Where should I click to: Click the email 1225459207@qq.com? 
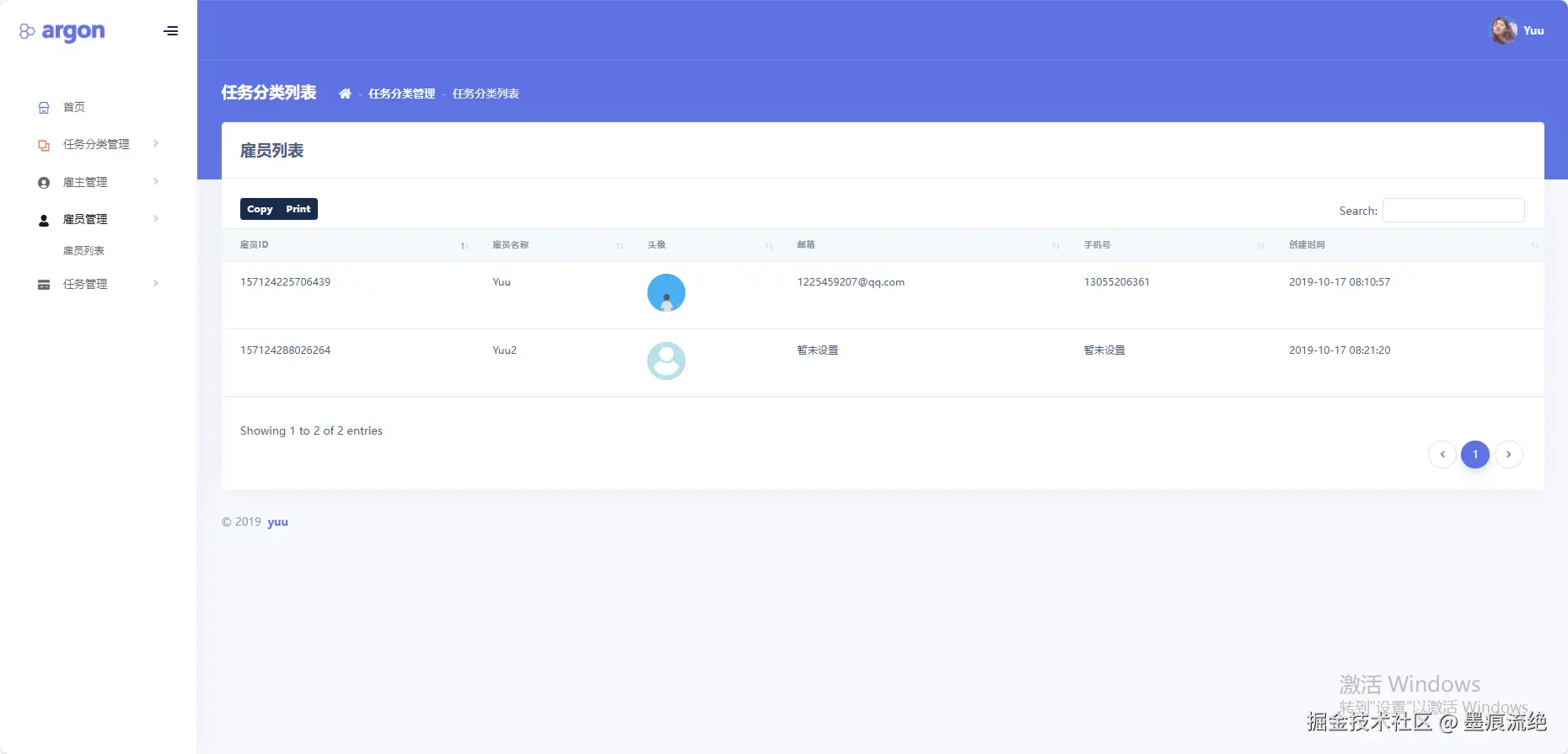pyautogui.click(x=851, y=282)
